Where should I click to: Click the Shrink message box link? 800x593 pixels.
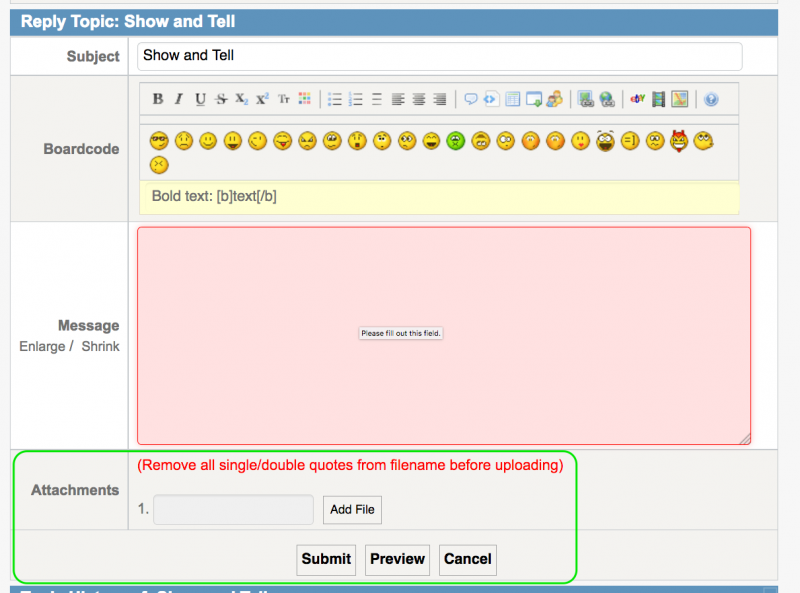[100, 346]
